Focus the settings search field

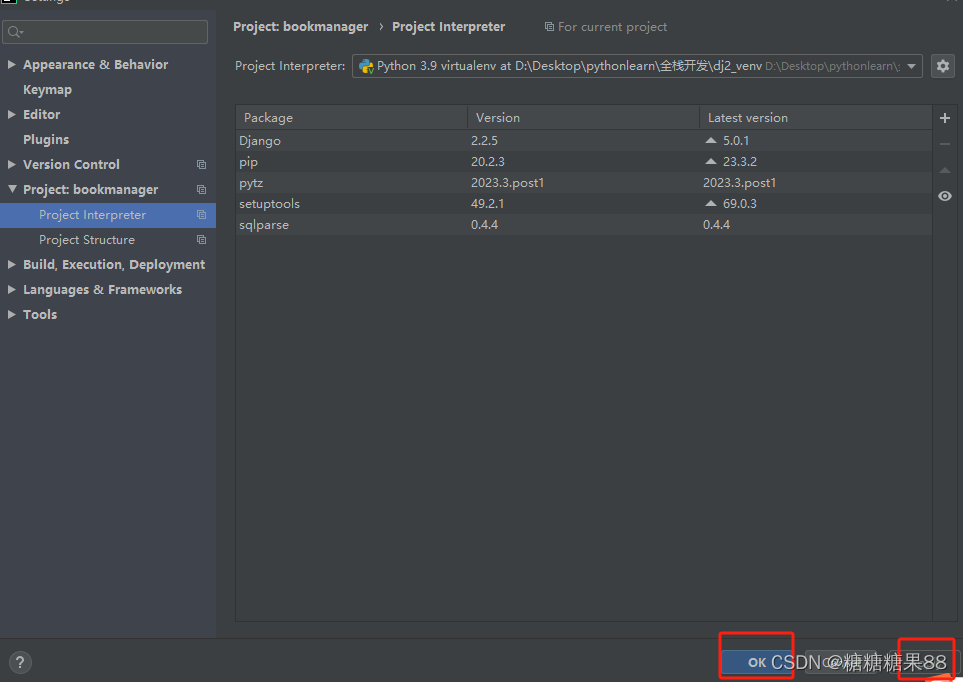pyautogui.click(x=105, y=32)
